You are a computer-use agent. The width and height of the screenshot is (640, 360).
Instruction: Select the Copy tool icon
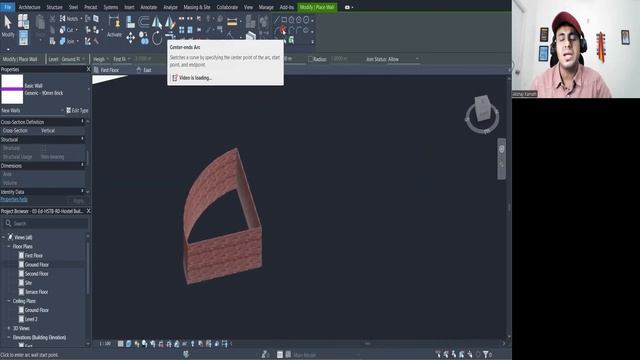144,38
